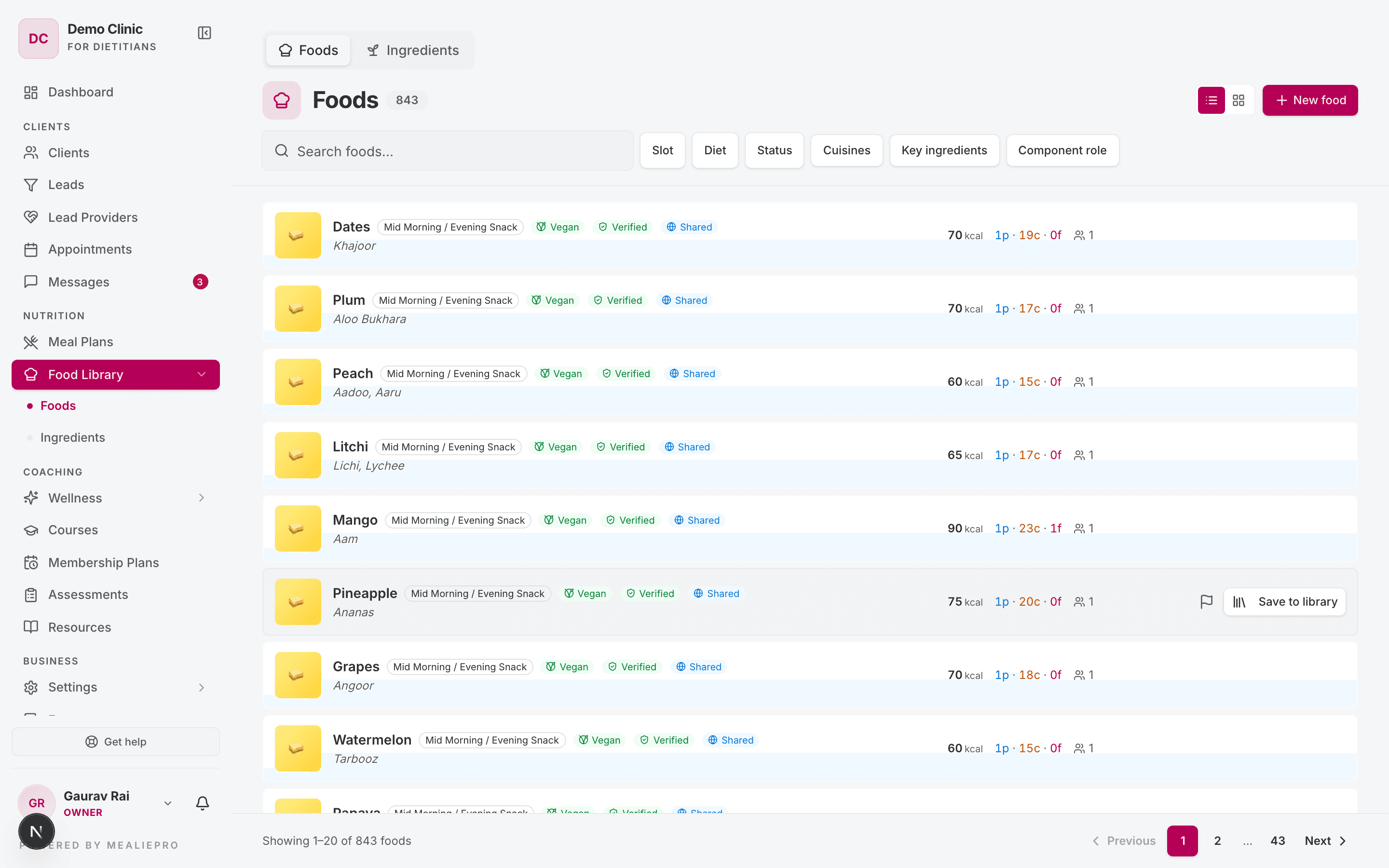The image size is (1389, 868).
Task: Click the Search foods input field
Action: click(x=447, y=150)
